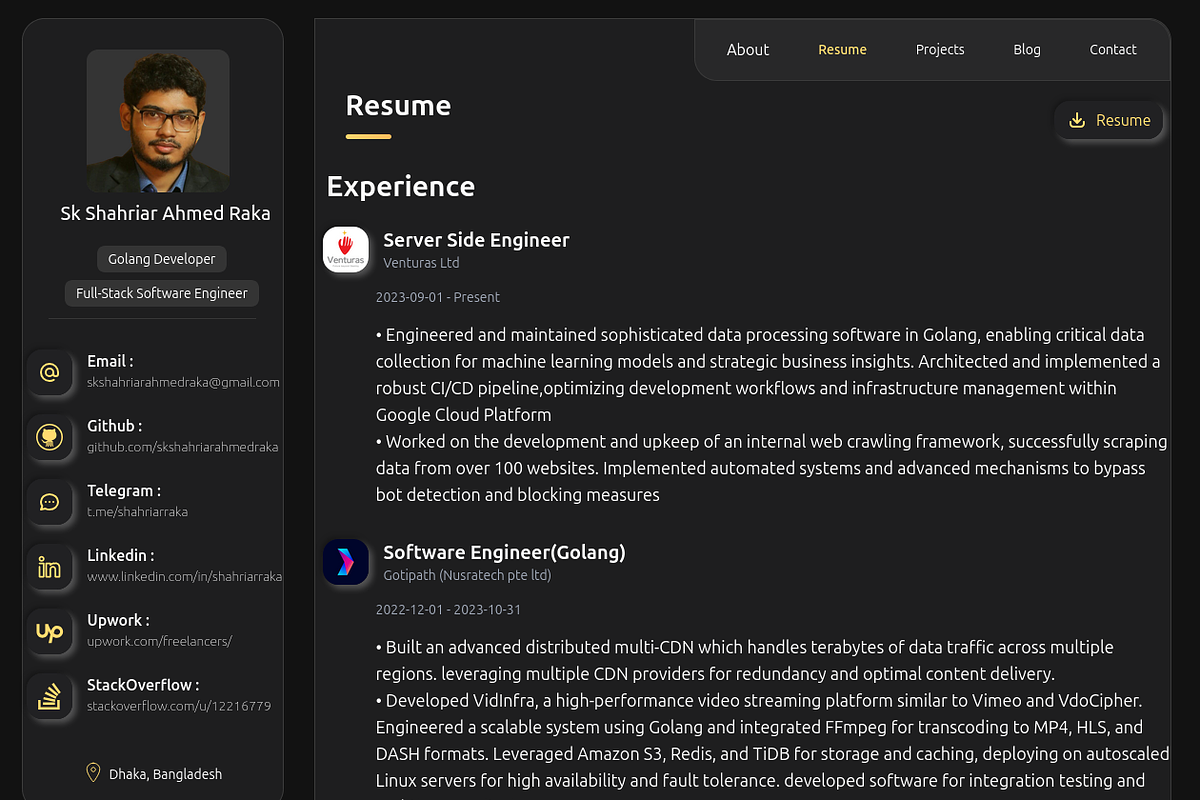Click the Resume download button
The width and height of the screenshot is (1200, 800).
click(x=1110, y=120)
